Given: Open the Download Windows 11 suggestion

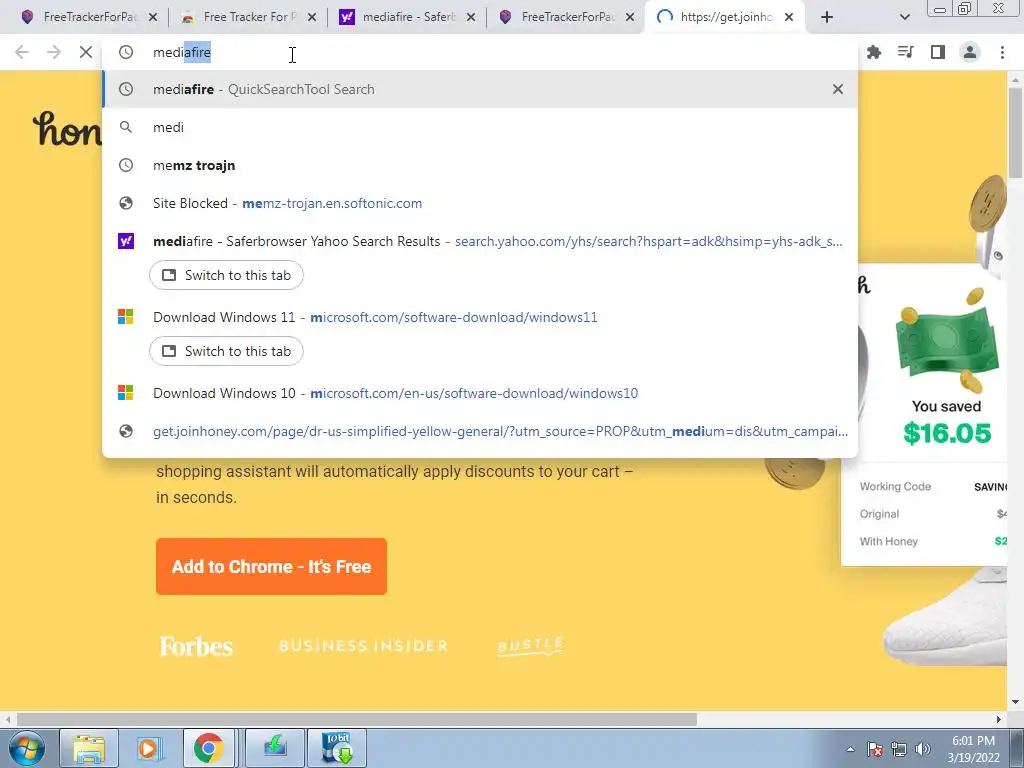Looking at the screenshot, I should 480,317.
